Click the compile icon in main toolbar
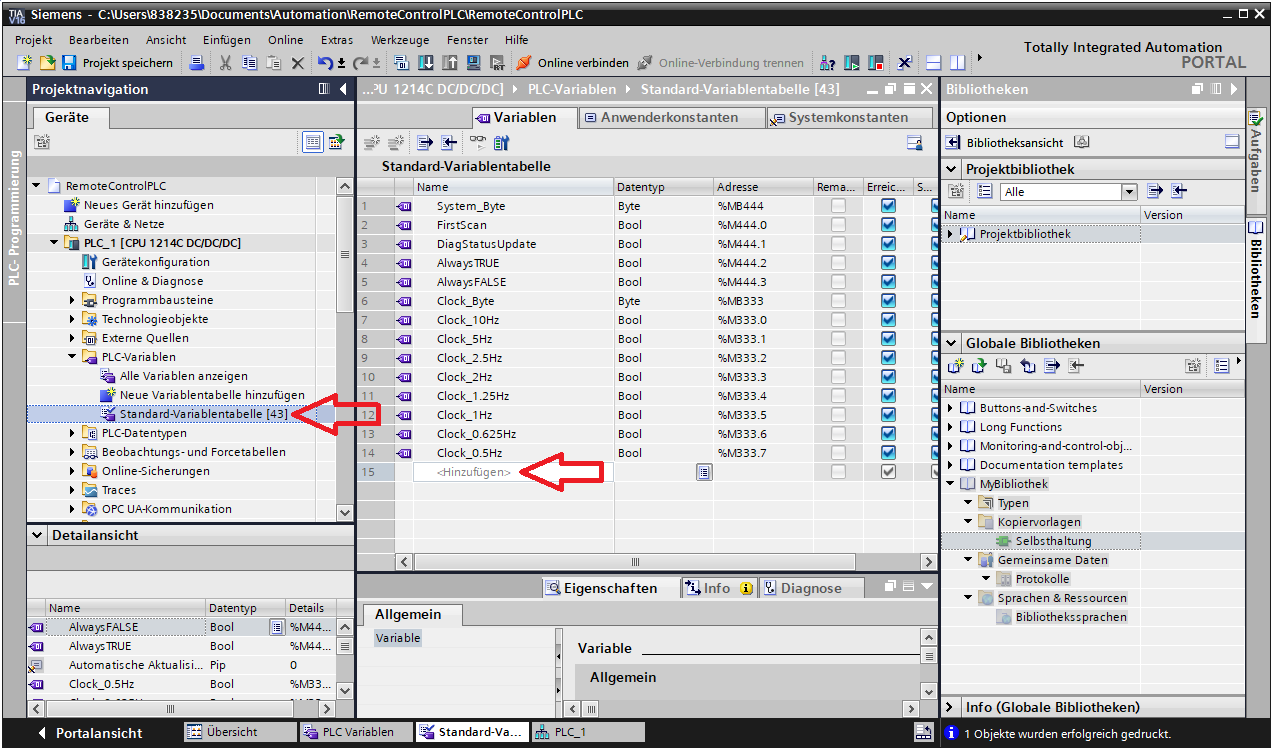This screenshot has height=750, width=1273. pyautogui.click(x=401, y=63)
